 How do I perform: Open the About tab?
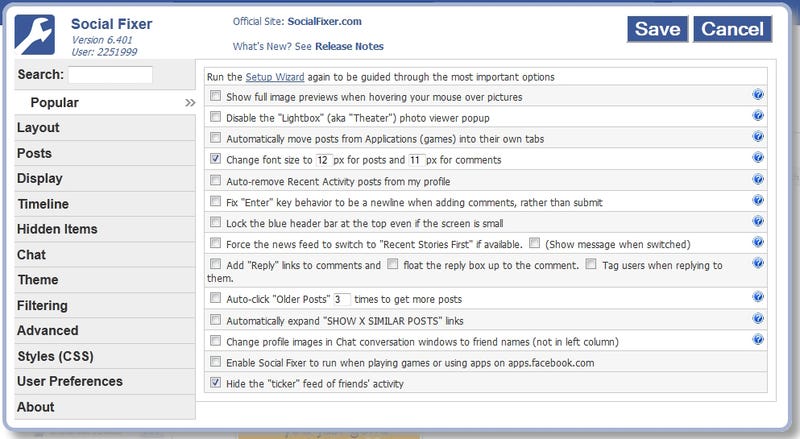coord(105,407)
